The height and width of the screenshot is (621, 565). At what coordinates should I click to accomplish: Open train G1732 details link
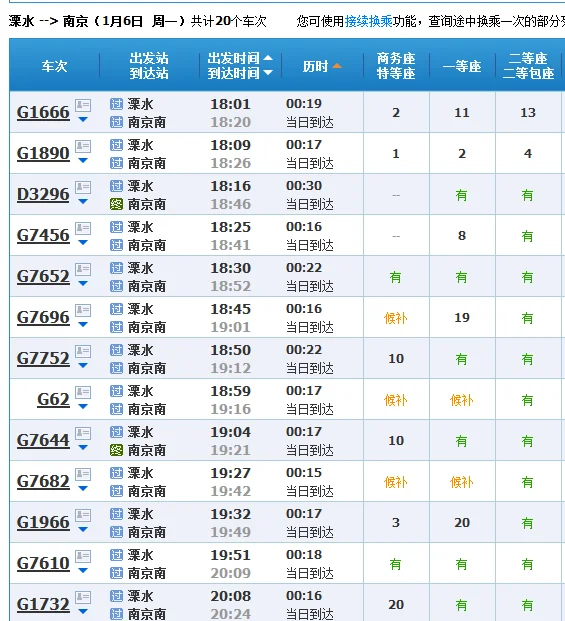pyautogui.click(x=43, y=604)
